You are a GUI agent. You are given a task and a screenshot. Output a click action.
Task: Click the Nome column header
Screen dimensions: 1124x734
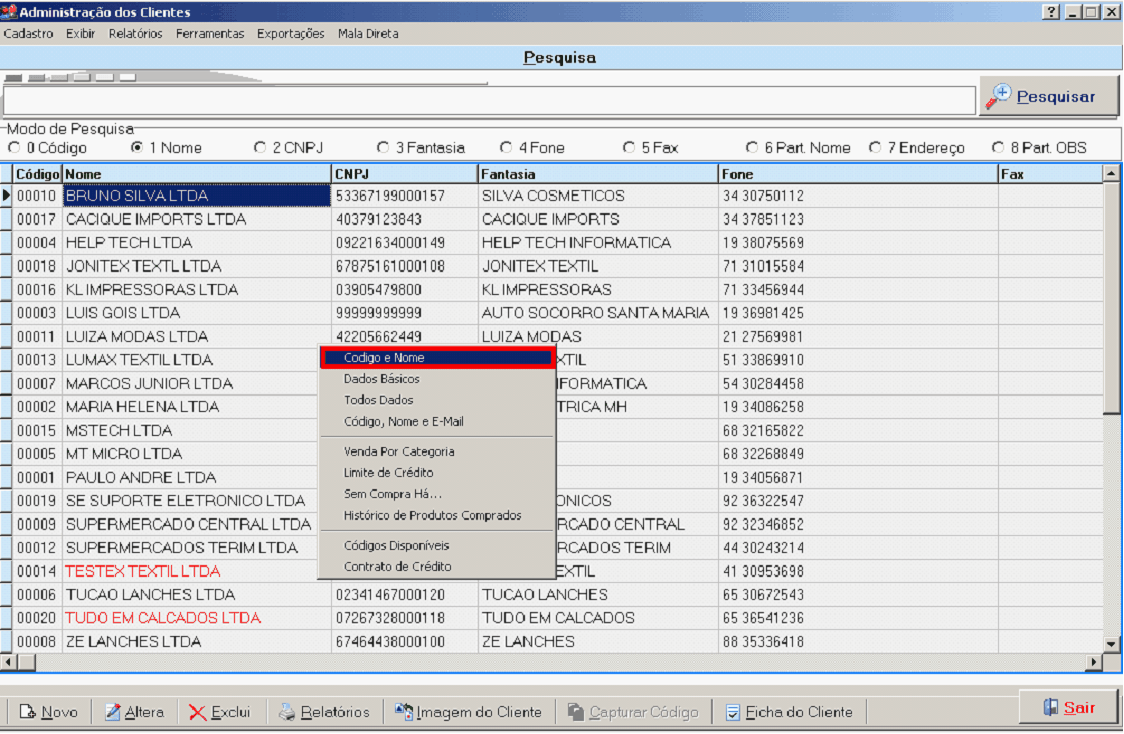tap(196, 174)
